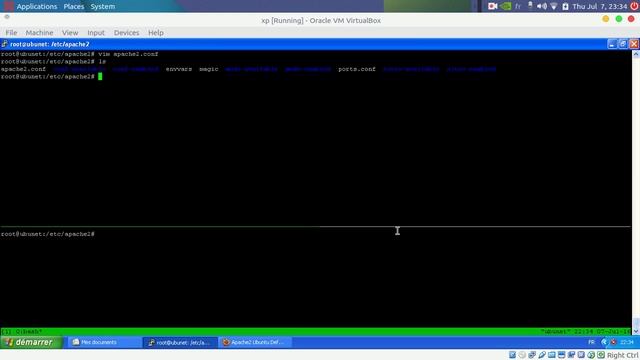640x360 pixels.
Task: Click the date and time clock
Action: pyautogui.click(x=600, y=6)
